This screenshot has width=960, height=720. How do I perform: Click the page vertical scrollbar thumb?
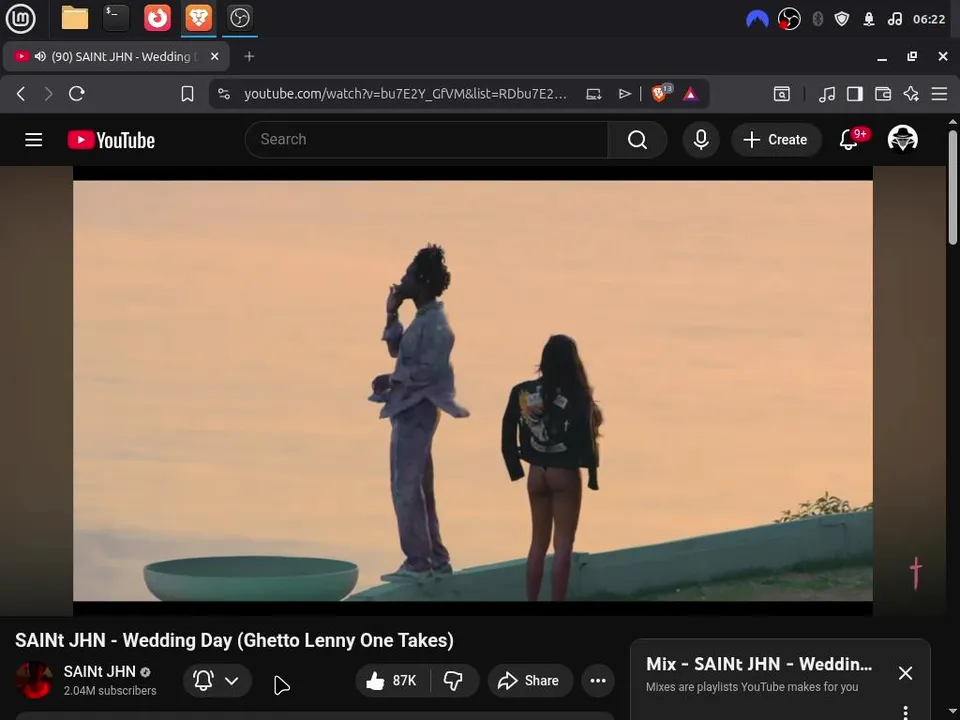coord(953,187)
